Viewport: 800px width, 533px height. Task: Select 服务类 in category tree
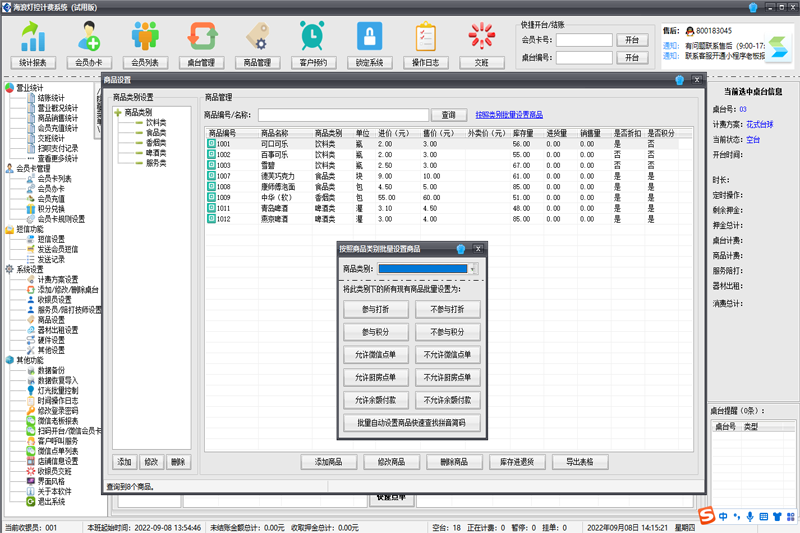coord(156,163)
